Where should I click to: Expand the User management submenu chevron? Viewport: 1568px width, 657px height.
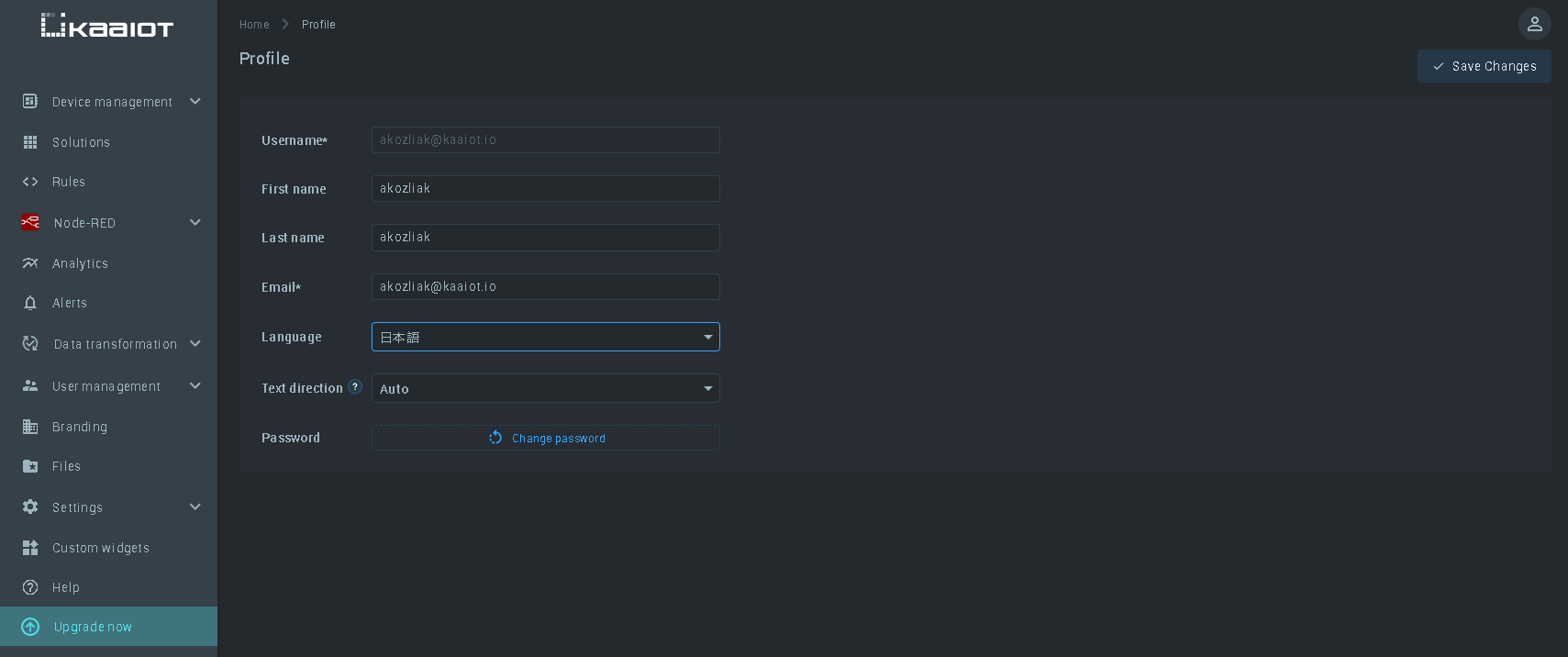click(195, 385)
